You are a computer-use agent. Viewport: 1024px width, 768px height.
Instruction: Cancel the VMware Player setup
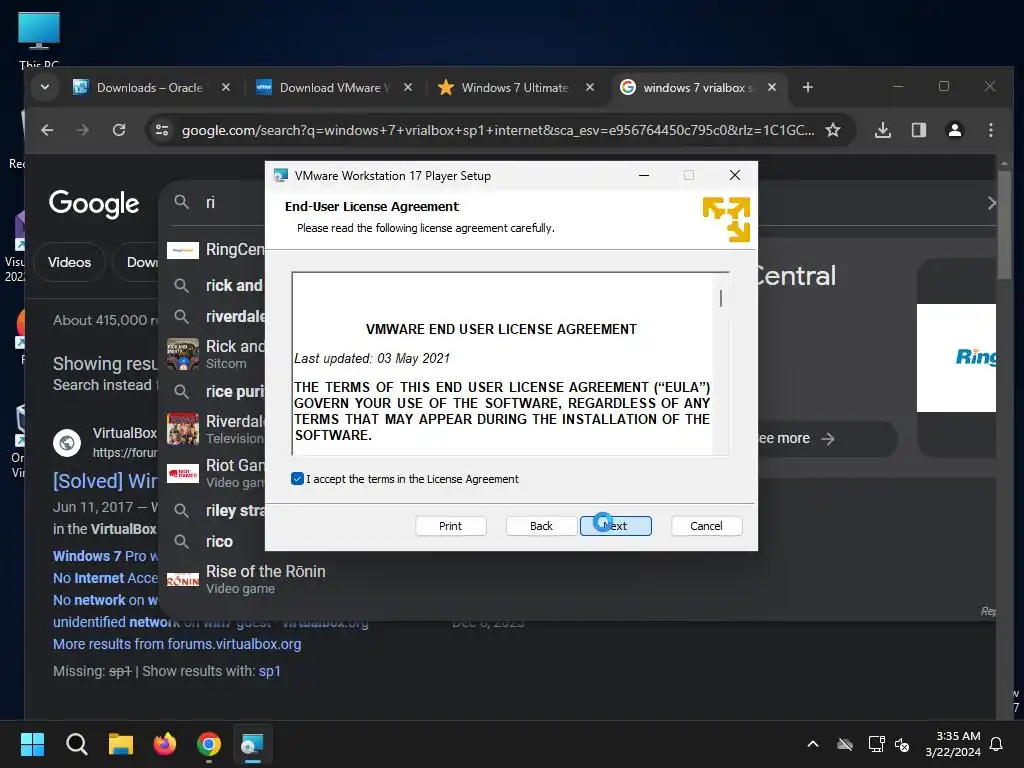706,526
